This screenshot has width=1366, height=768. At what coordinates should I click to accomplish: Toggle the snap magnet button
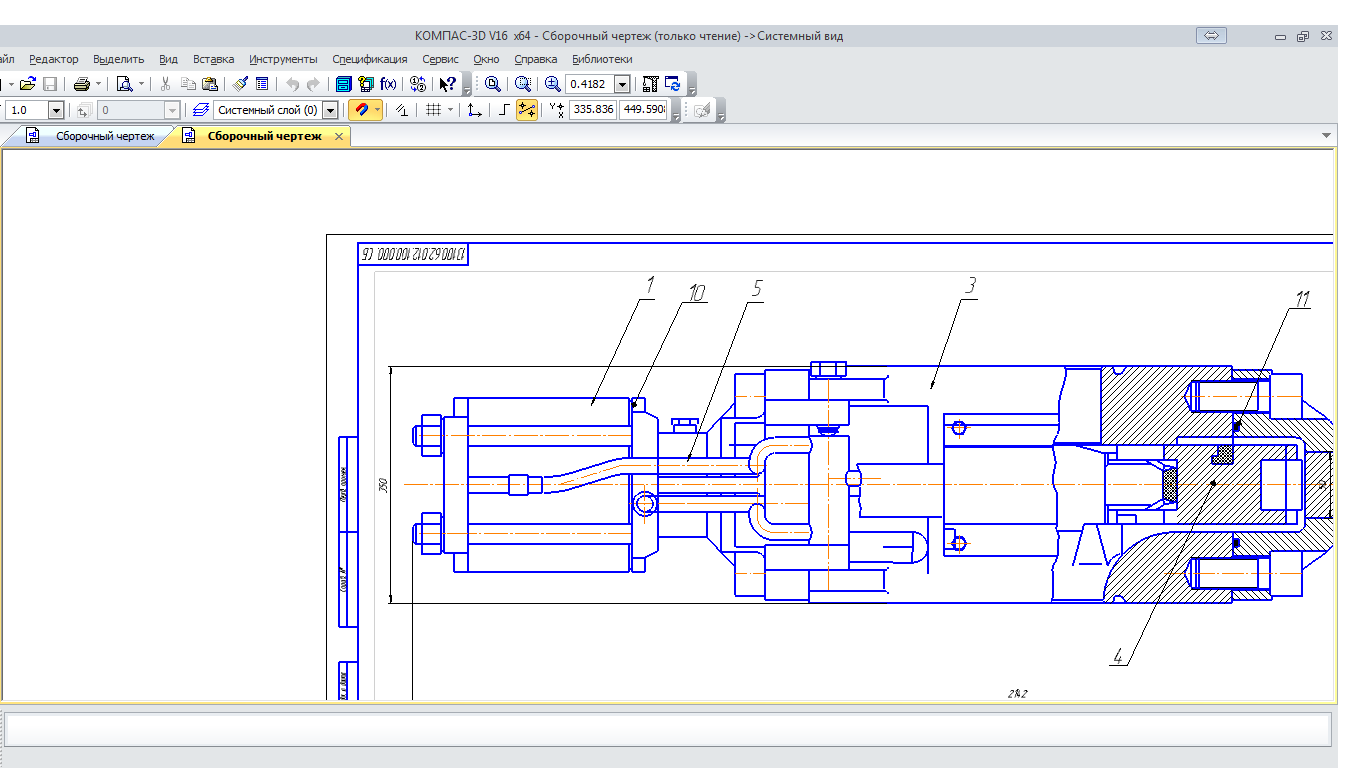360,110
